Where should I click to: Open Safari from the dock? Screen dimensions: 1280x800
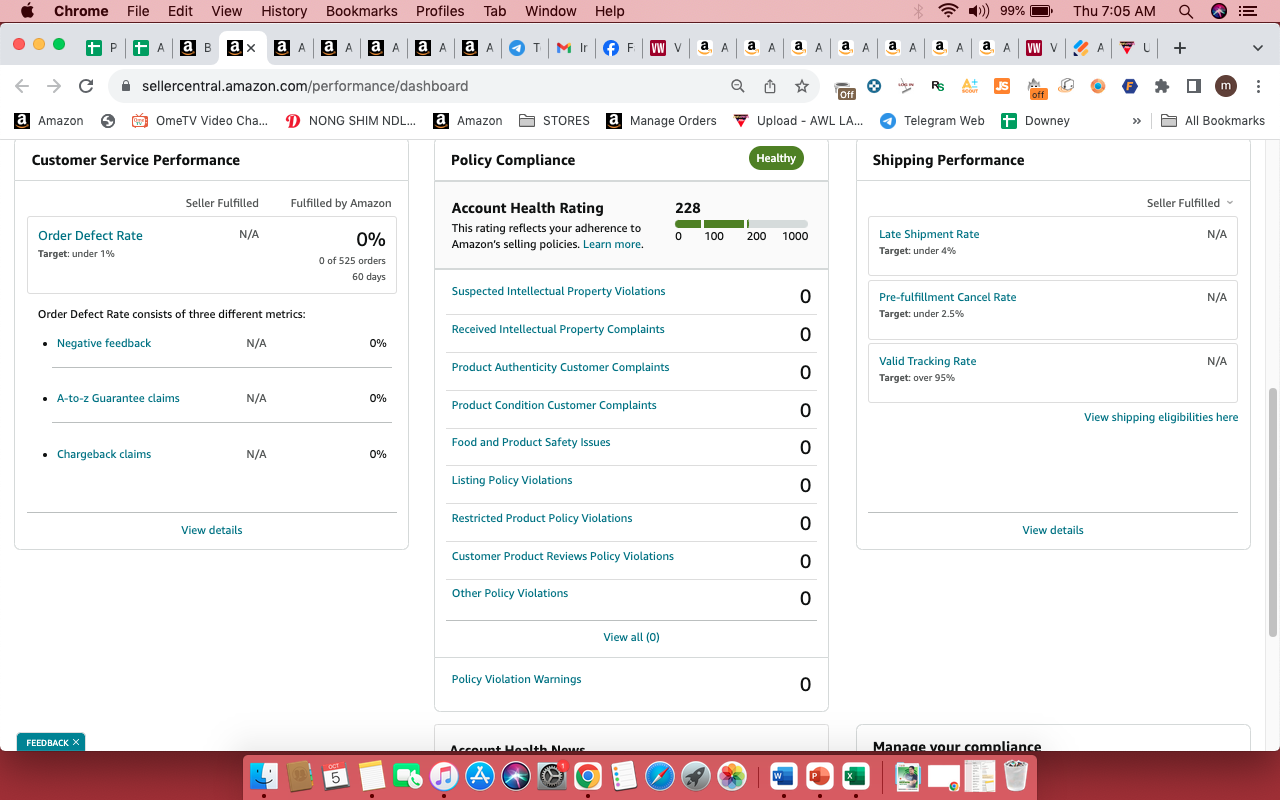coord(660,776)
